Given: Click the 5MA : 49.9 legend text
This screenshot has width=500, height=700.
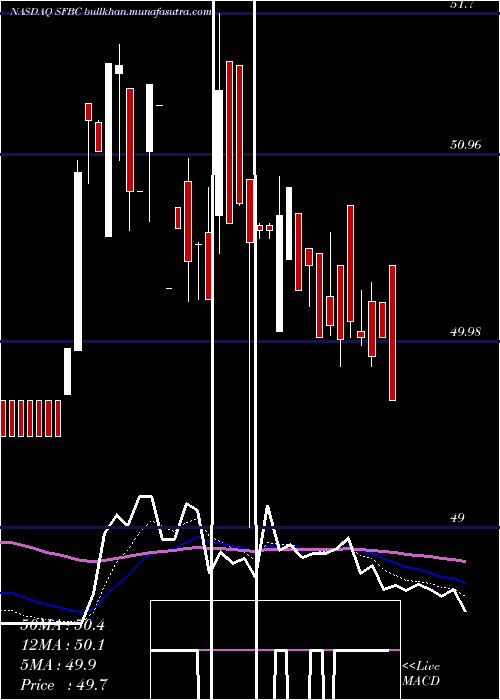Looking at the screenshot, I should (x=58, y=665).
